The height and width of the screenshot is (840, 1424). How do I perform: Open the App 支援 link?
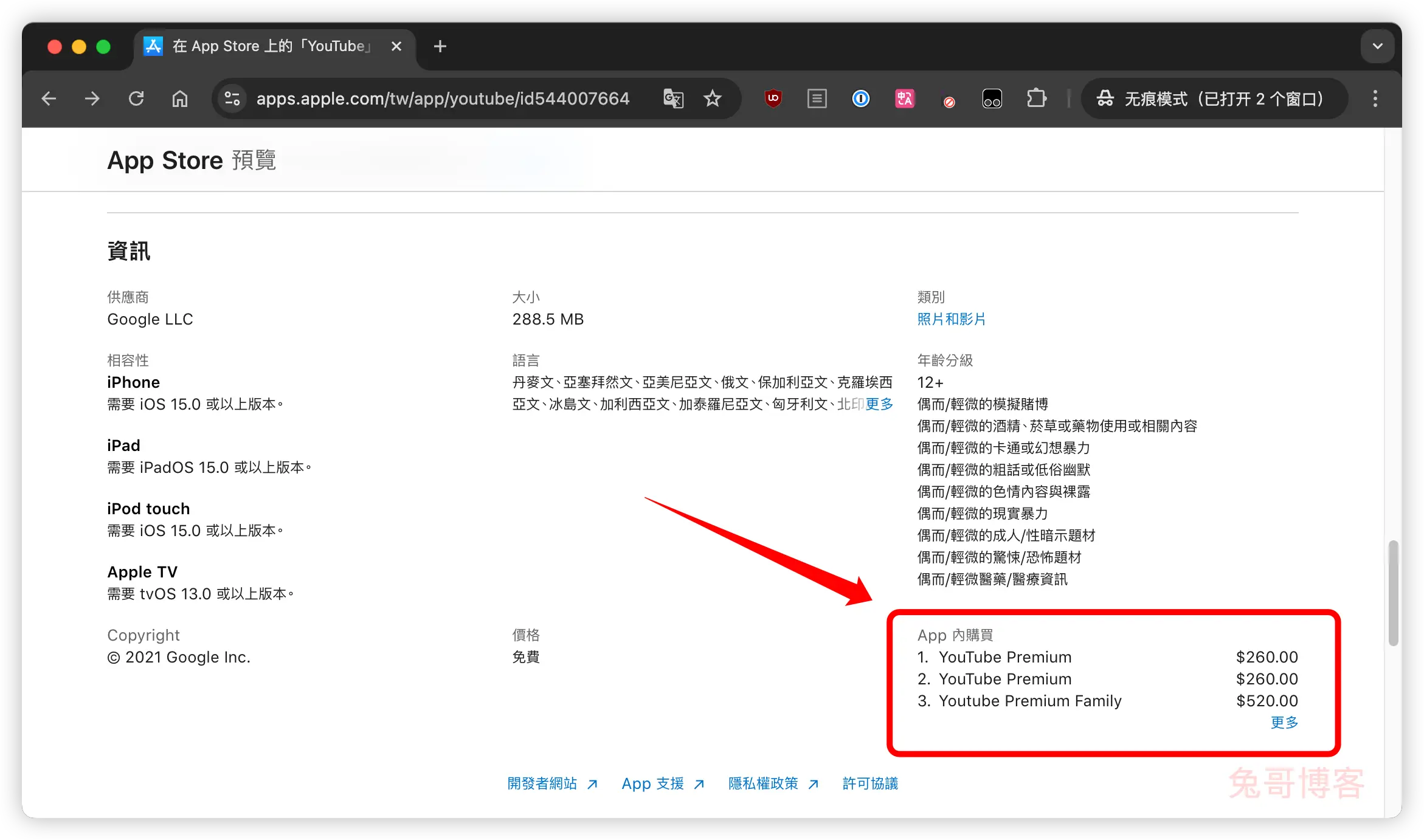(x=663, y=783)
